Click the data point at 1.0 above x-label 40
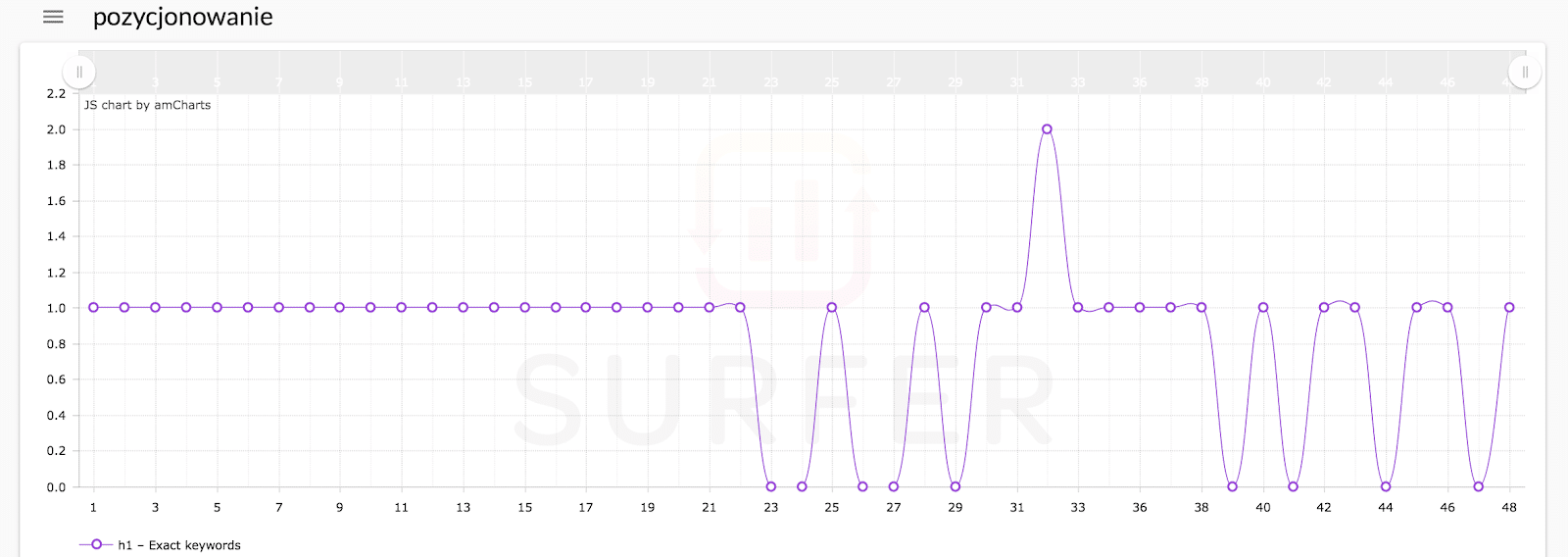This screenshot has width=1568, height=557. (x=1263, y=308)
